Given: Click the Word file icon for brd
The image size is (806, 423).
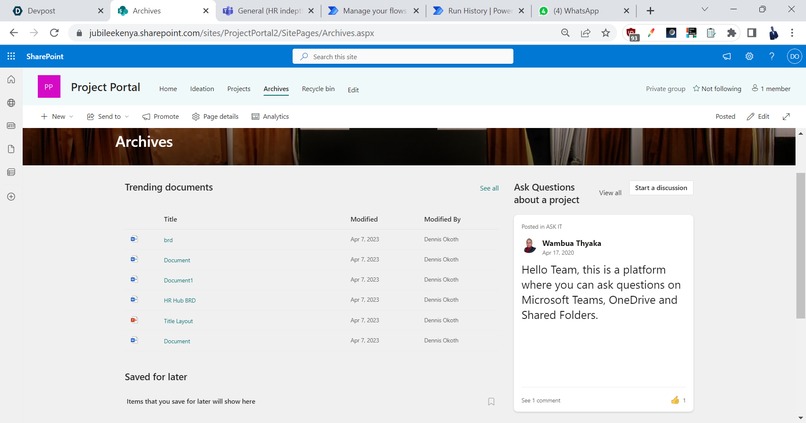Looking at the screenshot, I should 134,239.
